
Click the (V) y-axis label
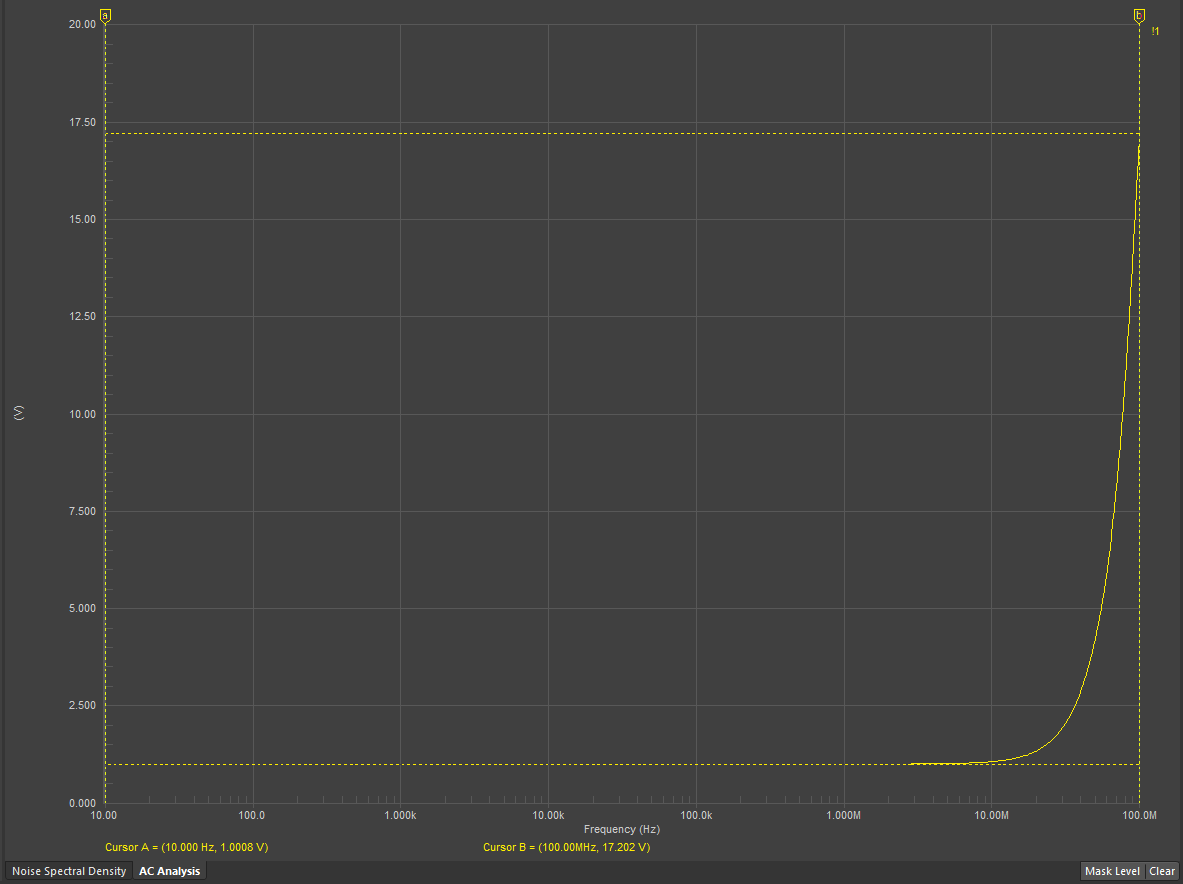19,413
